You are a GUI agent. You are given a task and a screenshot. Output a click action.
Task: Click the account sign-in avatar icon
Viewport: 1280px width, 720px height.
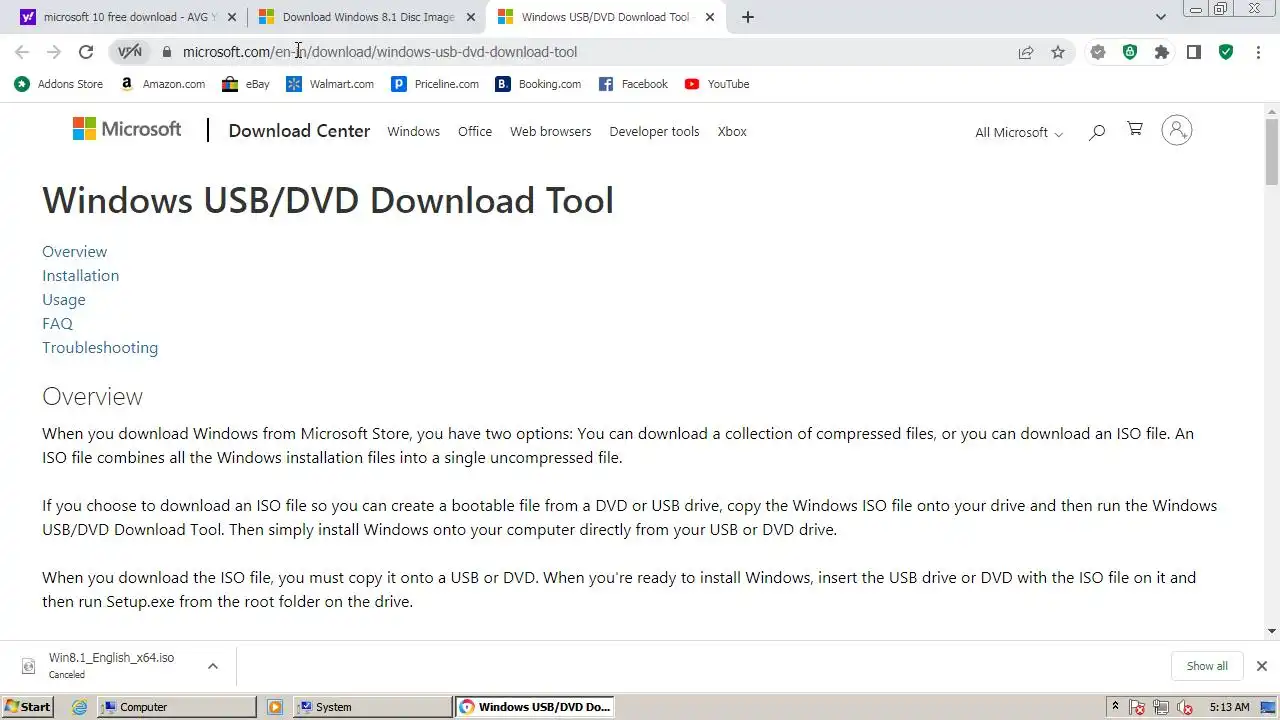pos(1177,130)
